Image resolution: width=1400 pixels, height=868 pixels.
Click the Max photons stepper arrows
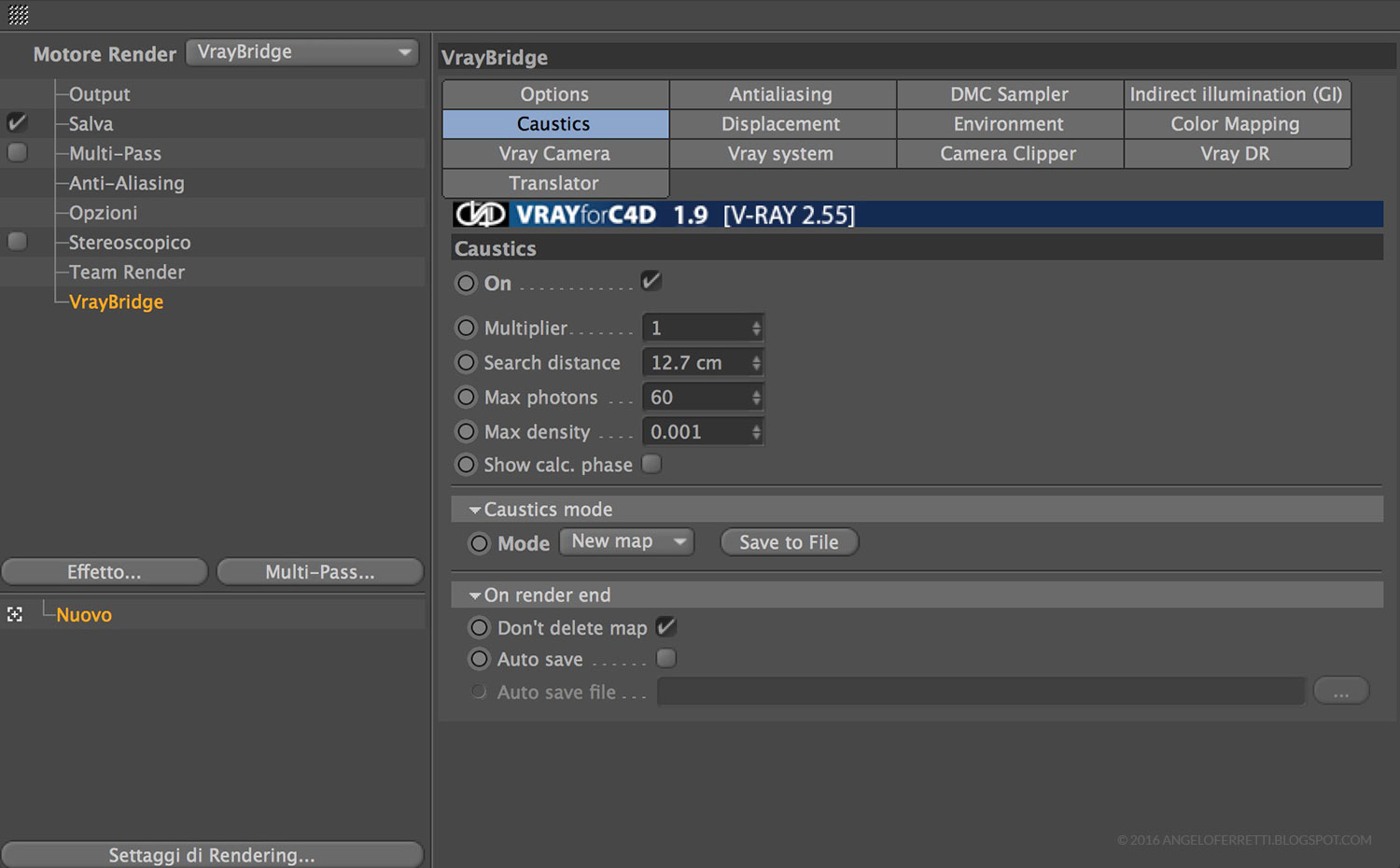[x=756, y=397]
